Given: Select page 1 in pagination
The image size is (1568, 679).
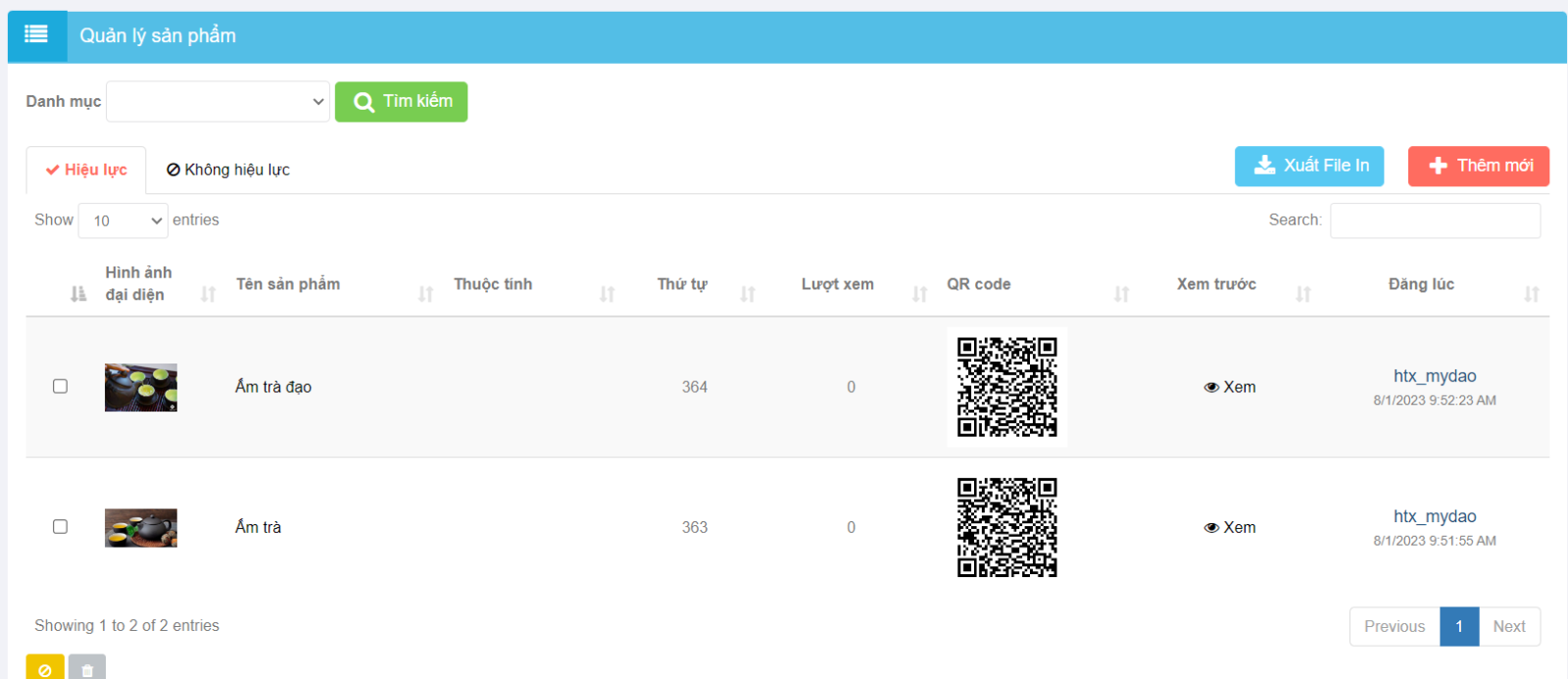Looking at the screenshot, I should click(1459, 626).
